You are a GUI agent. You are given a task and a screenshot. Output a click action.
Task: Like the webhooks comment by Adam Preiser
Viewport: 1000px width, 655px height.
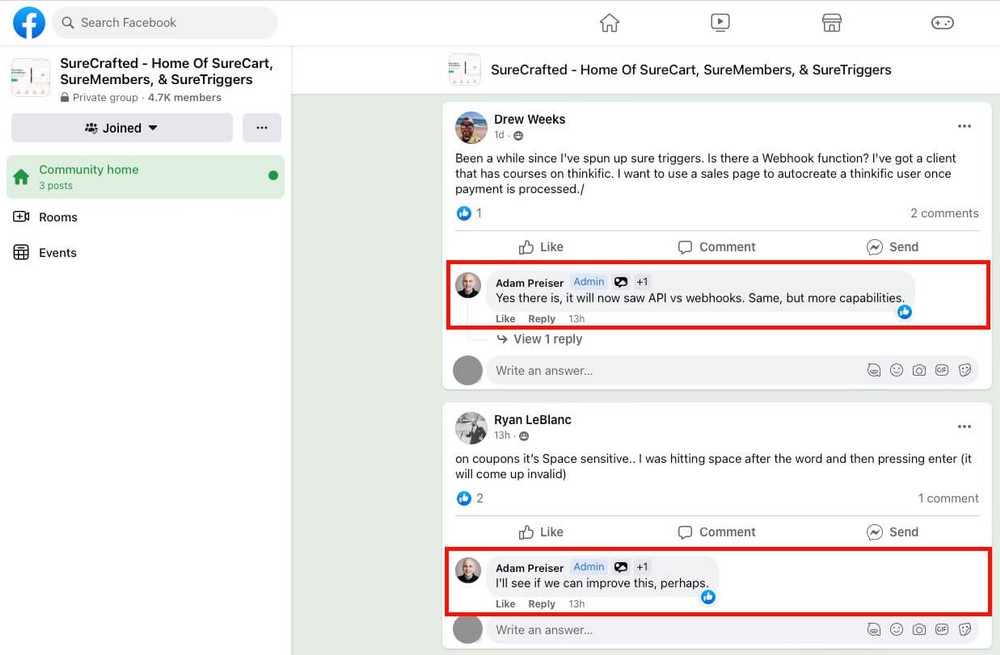[505, 319]
